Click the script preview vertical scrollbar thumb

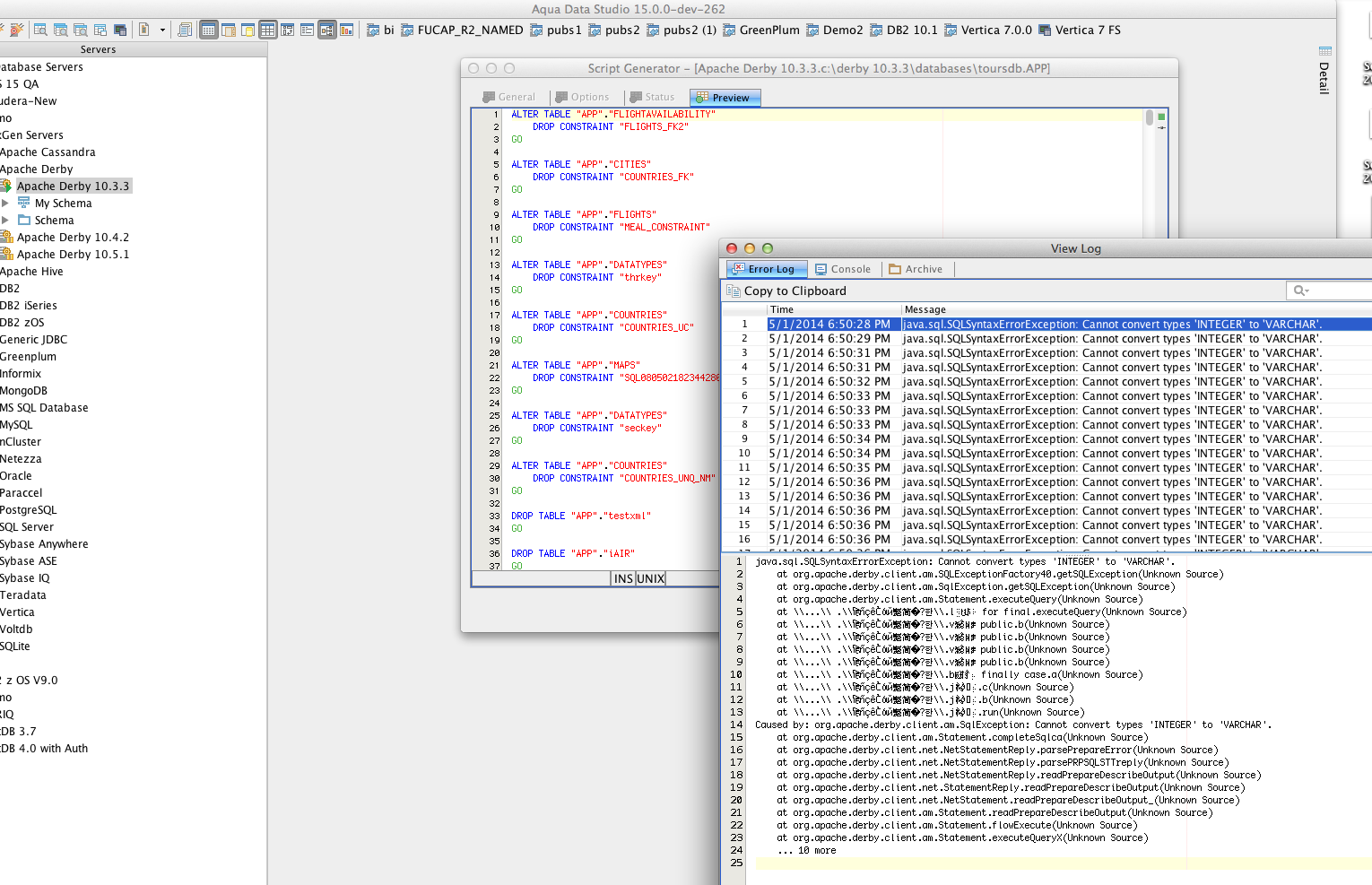click(x=1149, y=117)
